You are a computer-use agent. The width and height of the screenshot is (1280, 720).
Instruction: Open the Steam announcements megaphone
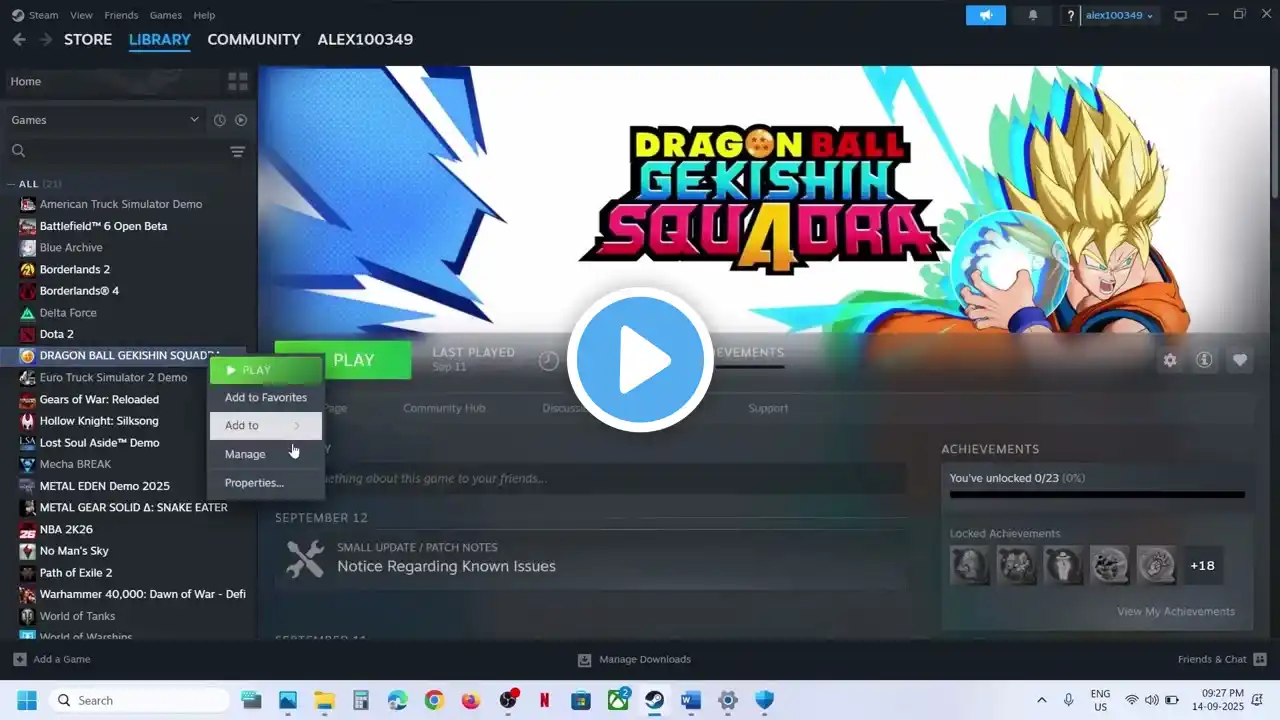(x=985, y=15)
